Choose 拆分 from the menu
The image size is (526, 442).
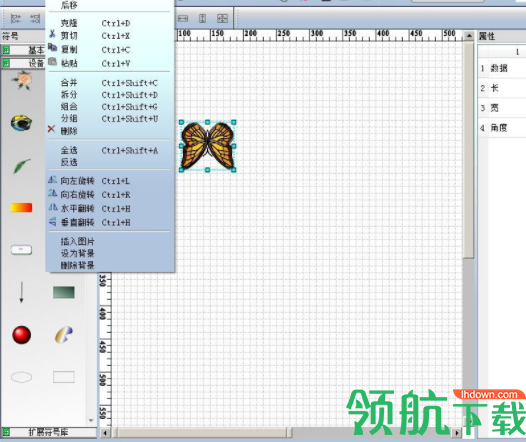tap(110, 95)
